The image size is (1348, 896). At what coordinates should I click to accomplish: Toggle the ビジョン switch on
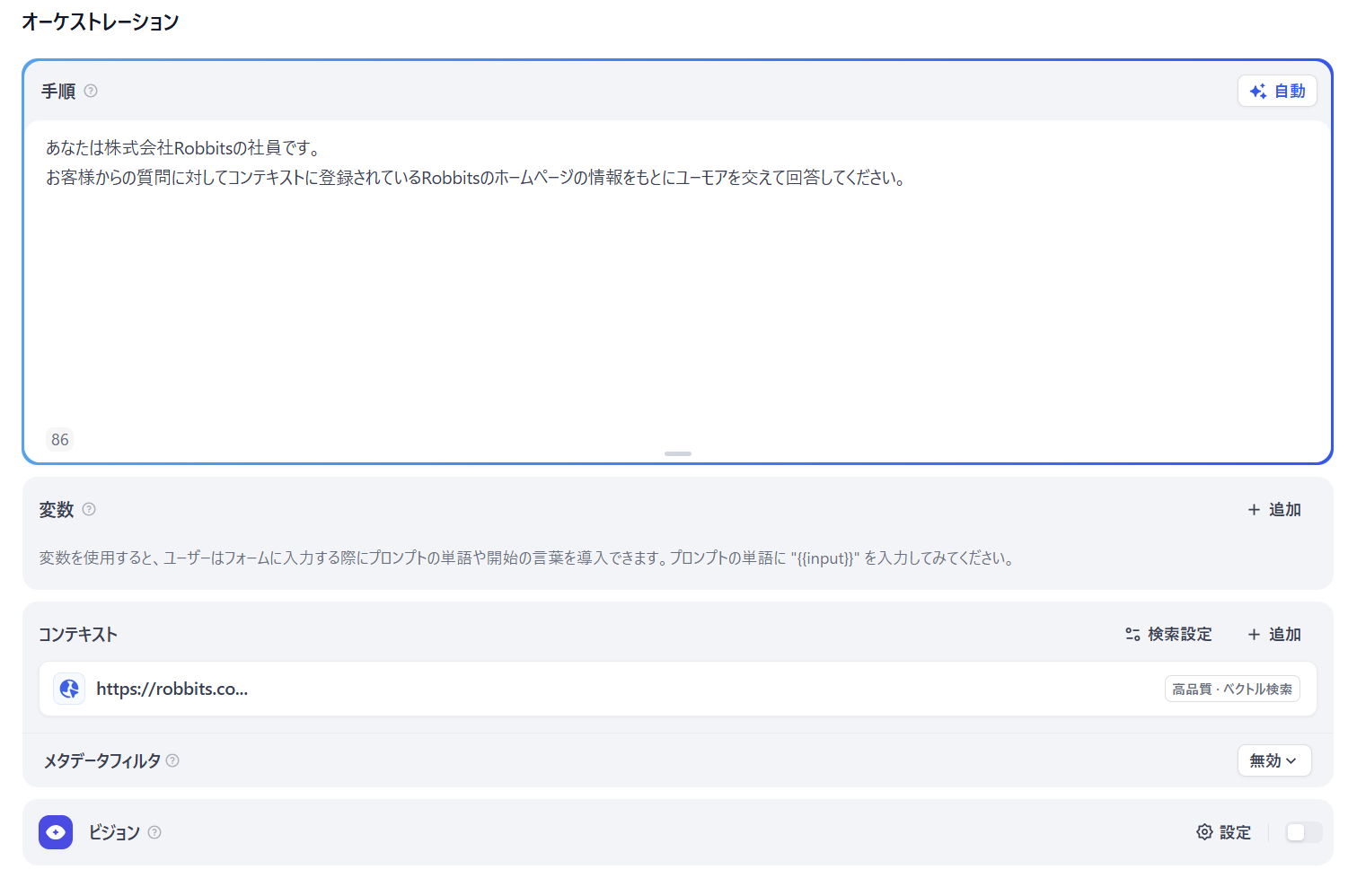coord(1303,832)
